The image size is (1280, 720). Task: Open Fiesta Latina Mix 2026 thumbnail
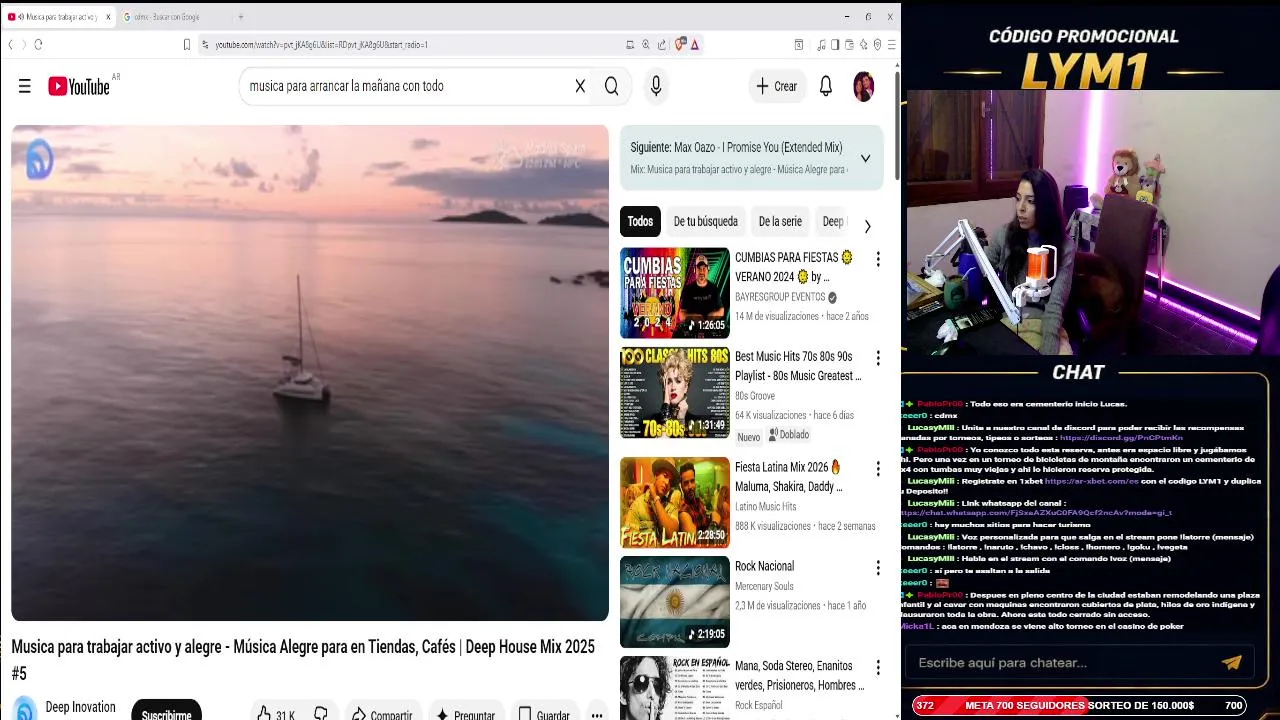[675, 502]
